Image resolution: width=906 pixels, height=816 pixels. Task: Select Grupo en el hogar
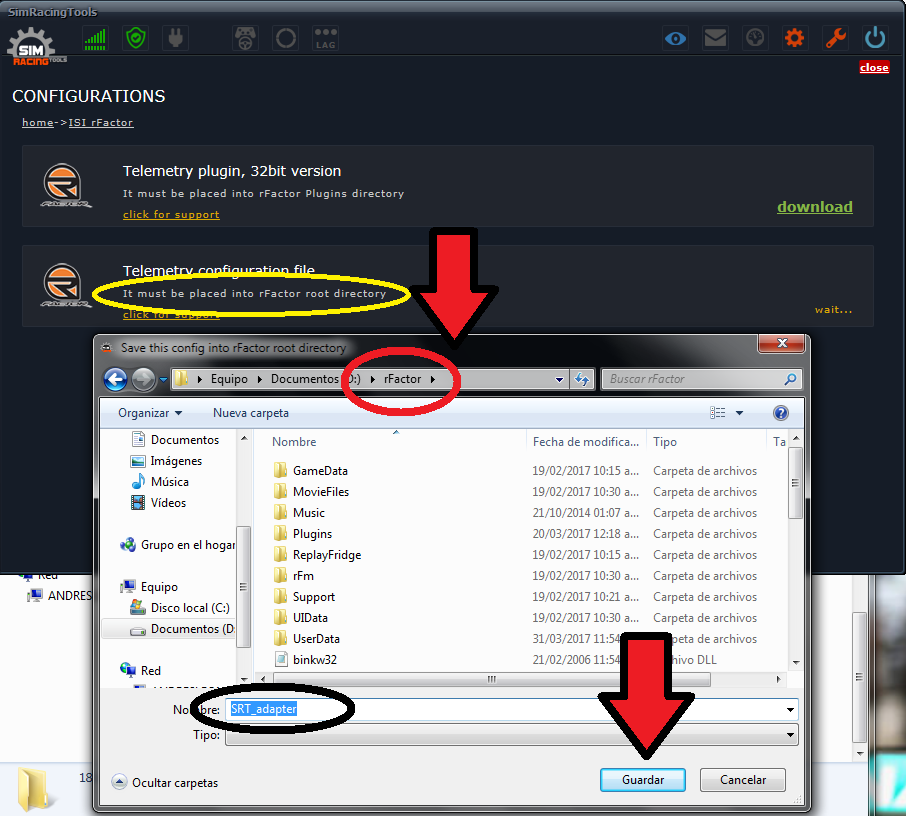point(177,545)
